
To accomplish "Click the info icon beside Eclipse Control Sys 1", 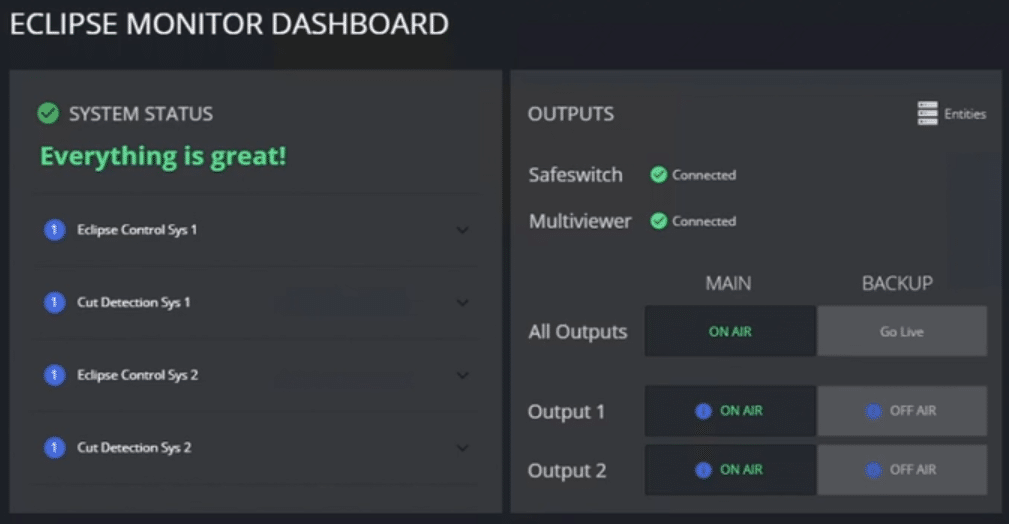I will point(55,230).
